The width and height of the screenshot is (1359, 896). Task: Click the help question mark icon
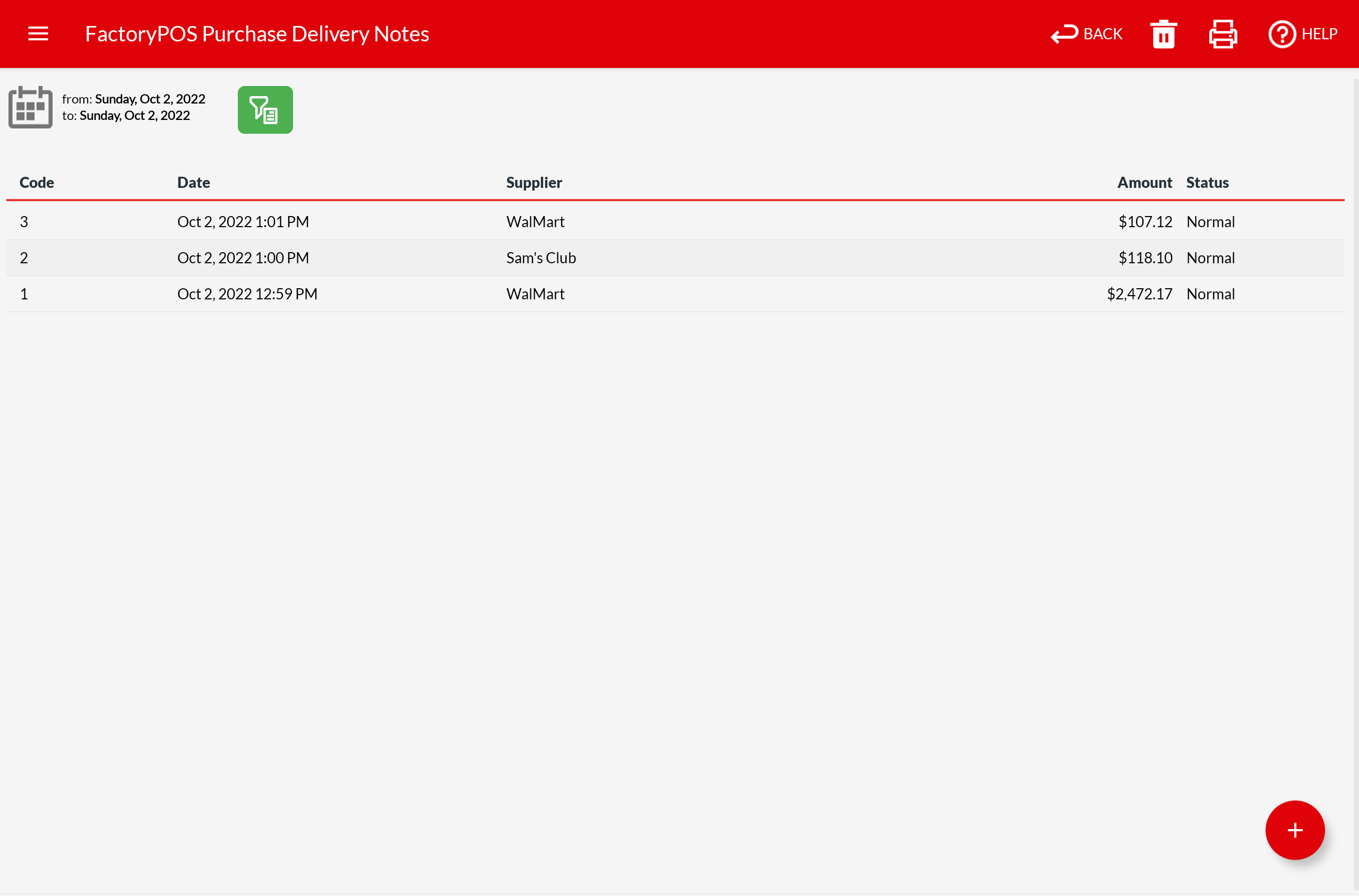tap(1282, 35)
